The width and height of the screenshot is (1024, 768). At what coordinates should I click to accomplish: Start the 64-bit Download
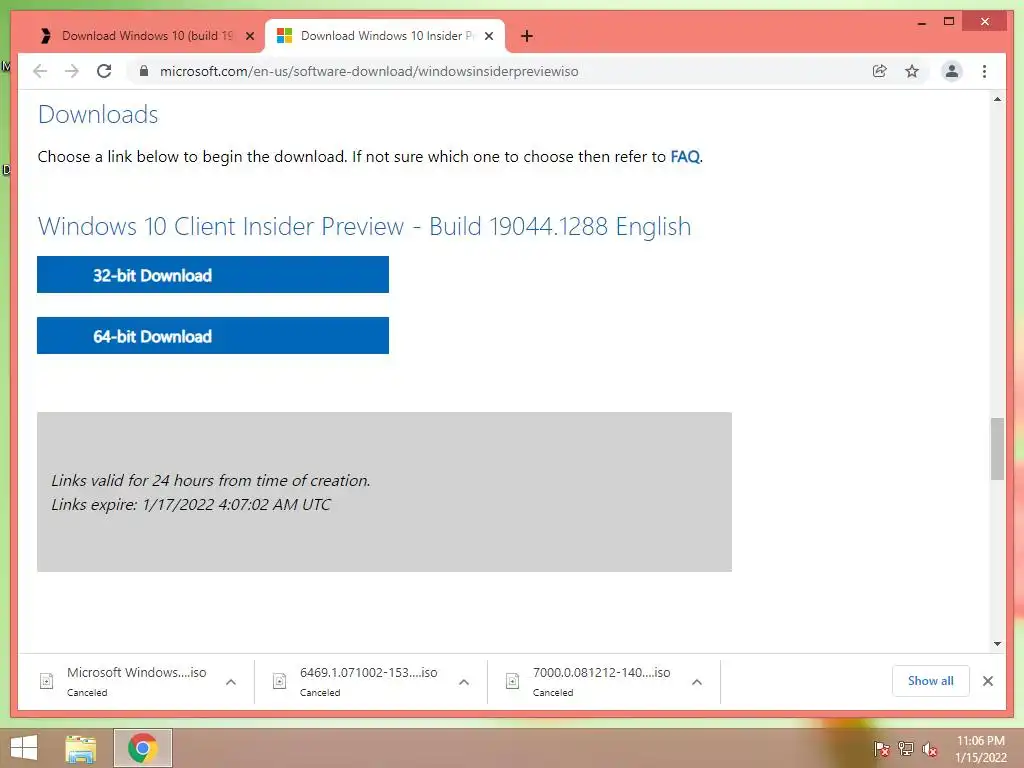(213, 336)
